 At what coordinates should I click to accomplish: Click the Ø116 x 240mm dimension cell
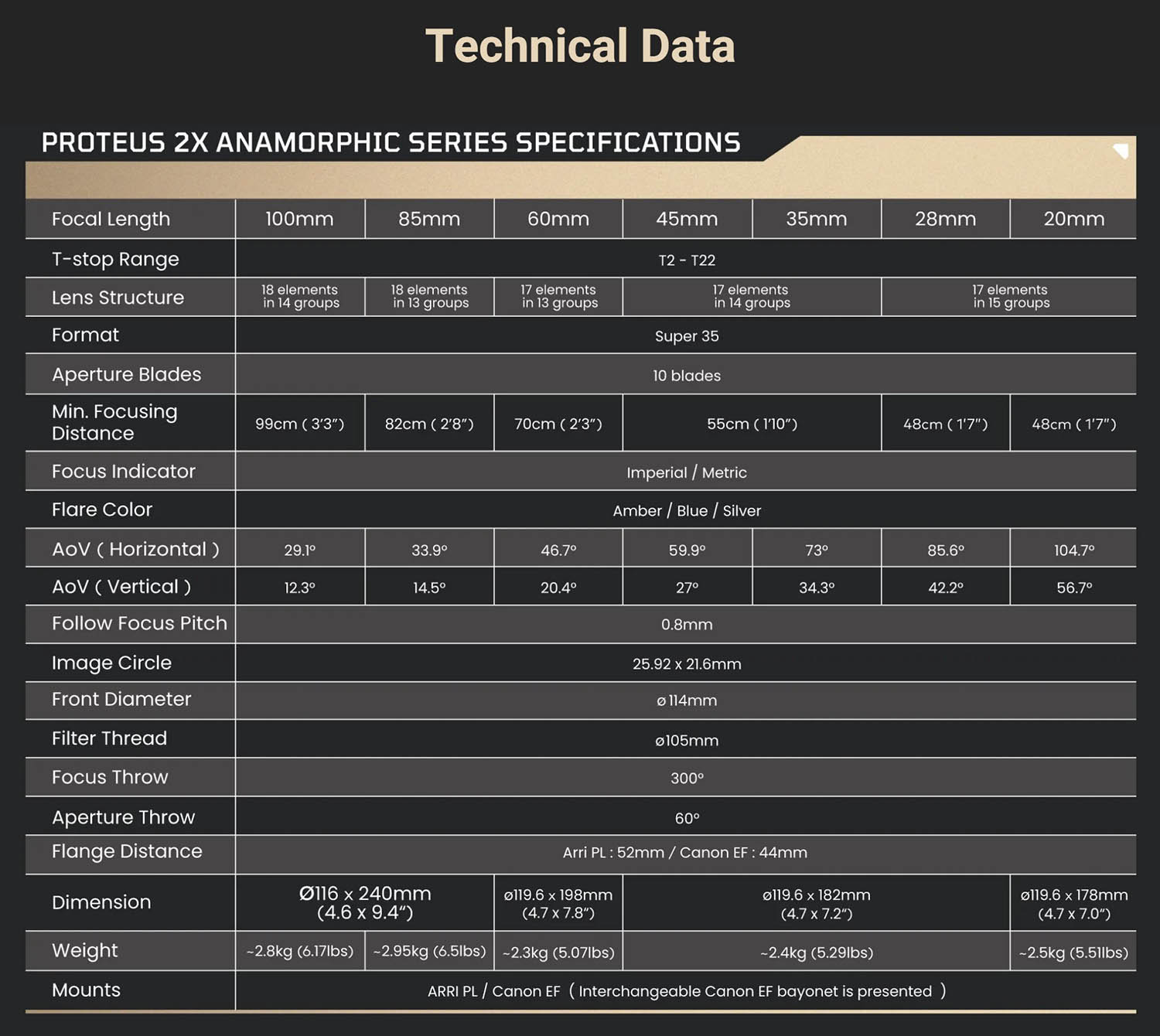click(365, 902)
